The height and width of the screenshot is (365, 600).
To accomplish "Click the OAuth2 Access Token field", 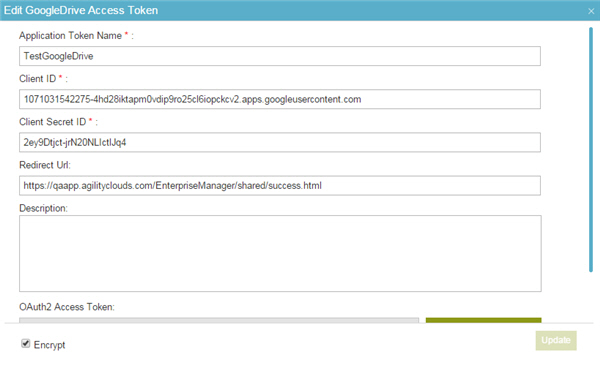I will [x=219, y=320].
